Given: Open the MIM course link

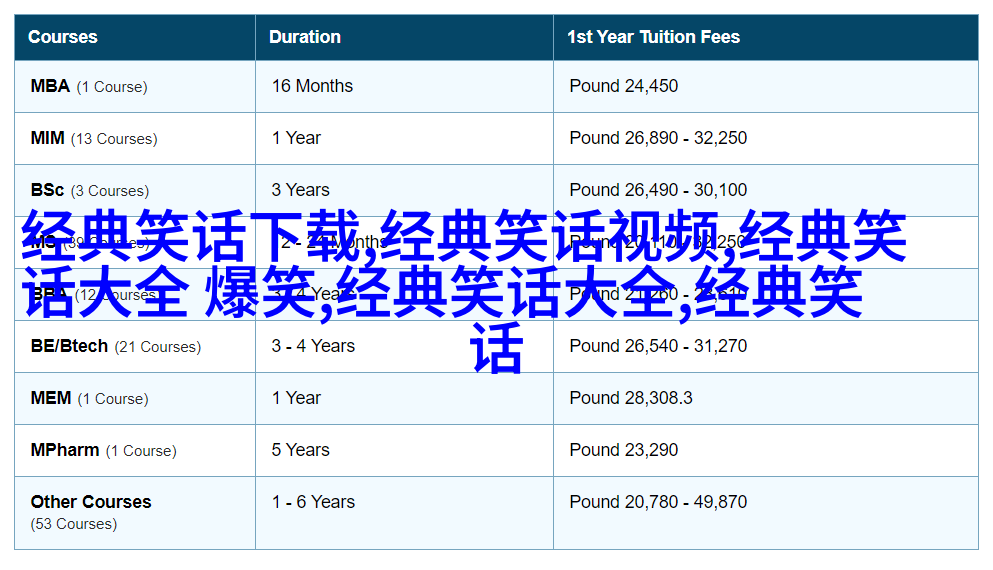Looking at the screenshot, I should click(47, 138).
